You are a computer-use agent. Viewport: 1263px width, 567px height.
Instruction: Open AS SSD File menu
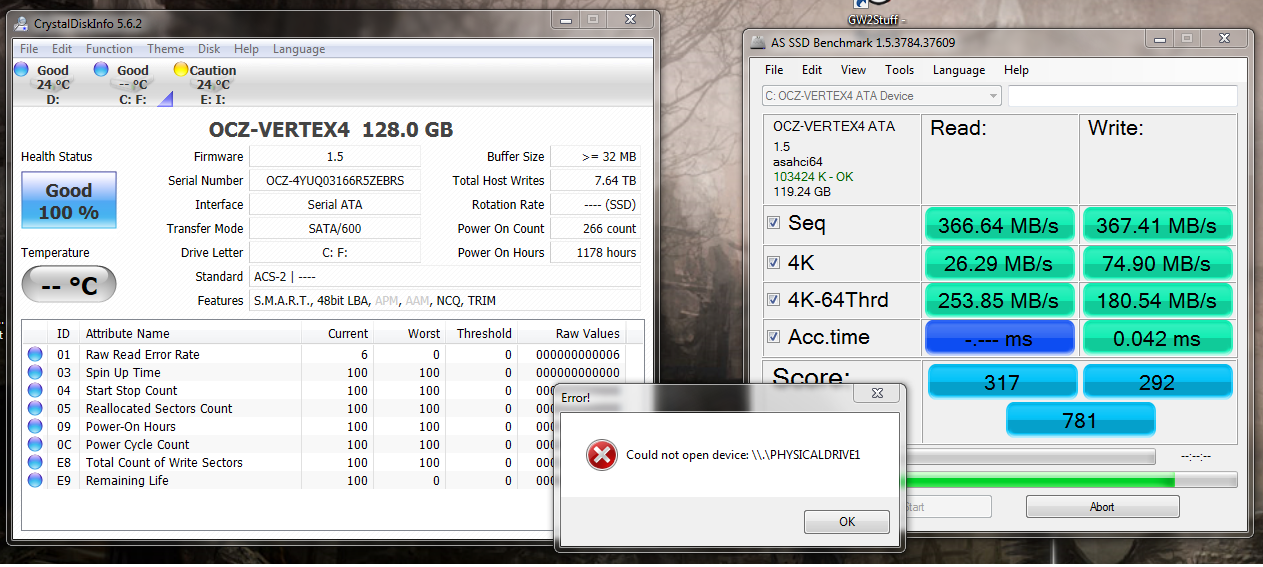(x=774, y=70)
